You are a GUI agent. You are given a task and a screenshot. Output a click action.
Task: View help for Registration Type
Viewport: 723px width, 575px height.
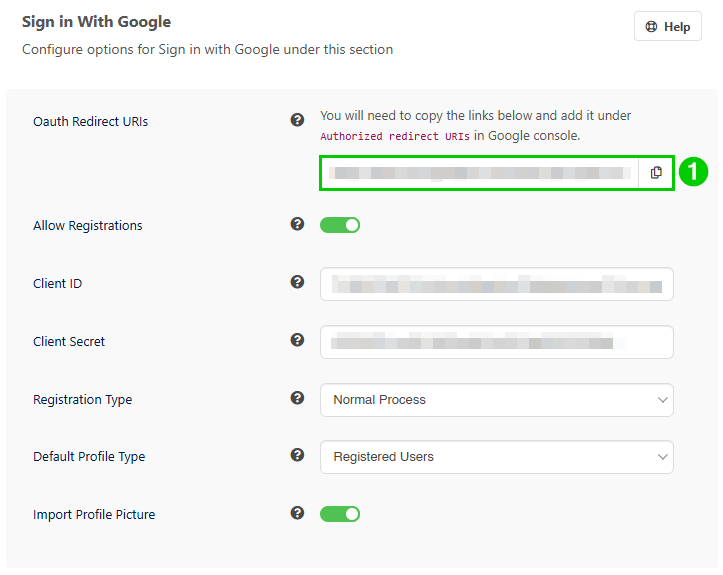point(297,398)
